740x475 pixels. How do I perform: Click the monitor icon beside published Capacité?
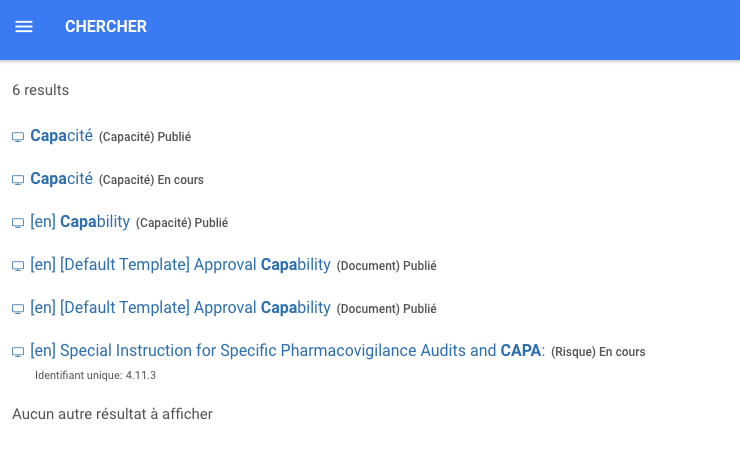point(18,137)
